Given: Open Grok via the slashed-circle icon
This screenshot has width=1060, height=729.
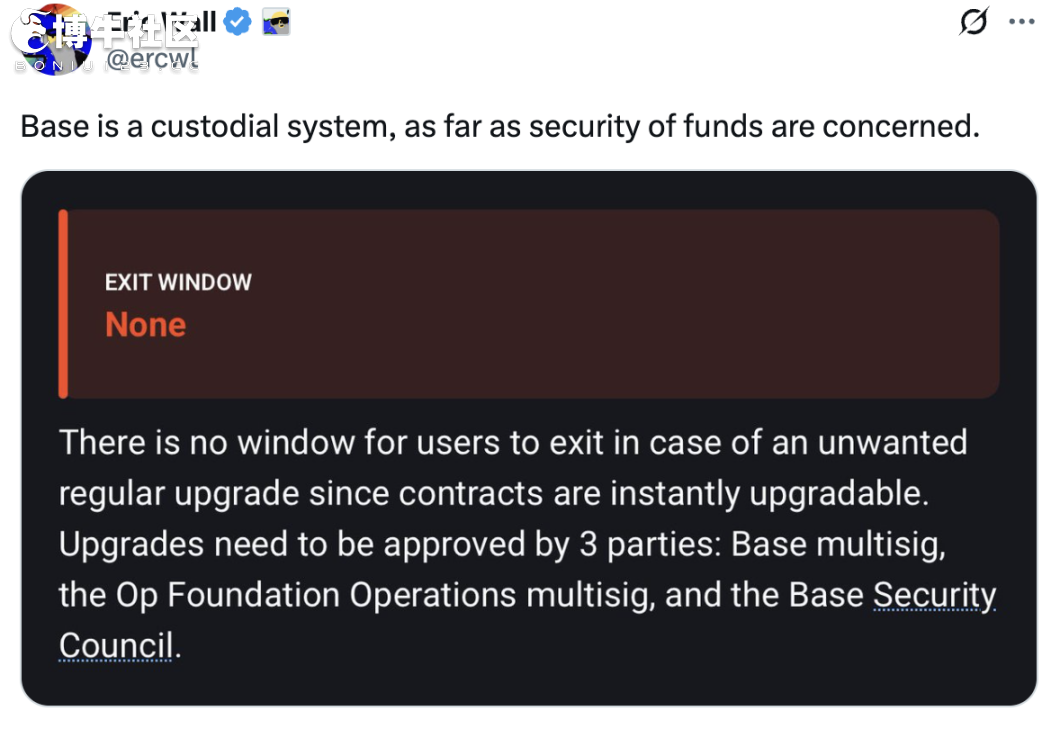Looking at the screenshot, I should [x=973, y=21].
